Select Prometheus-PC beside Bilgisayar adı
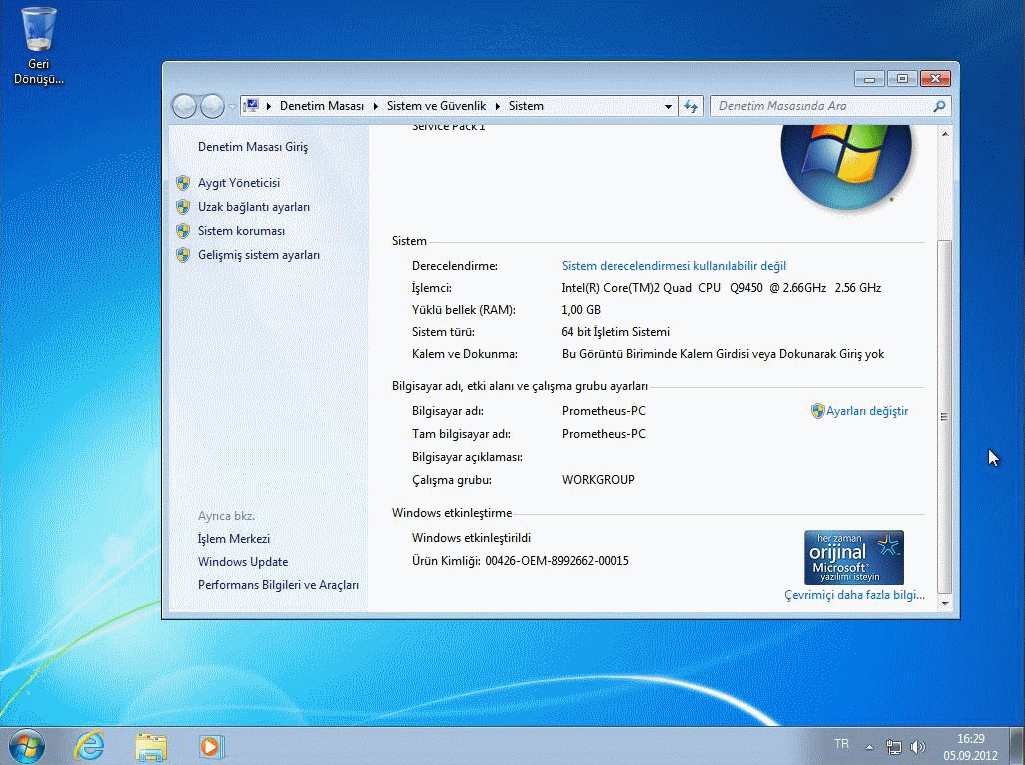The width and height of the screenshot is (1025, 765). (603, 411)
